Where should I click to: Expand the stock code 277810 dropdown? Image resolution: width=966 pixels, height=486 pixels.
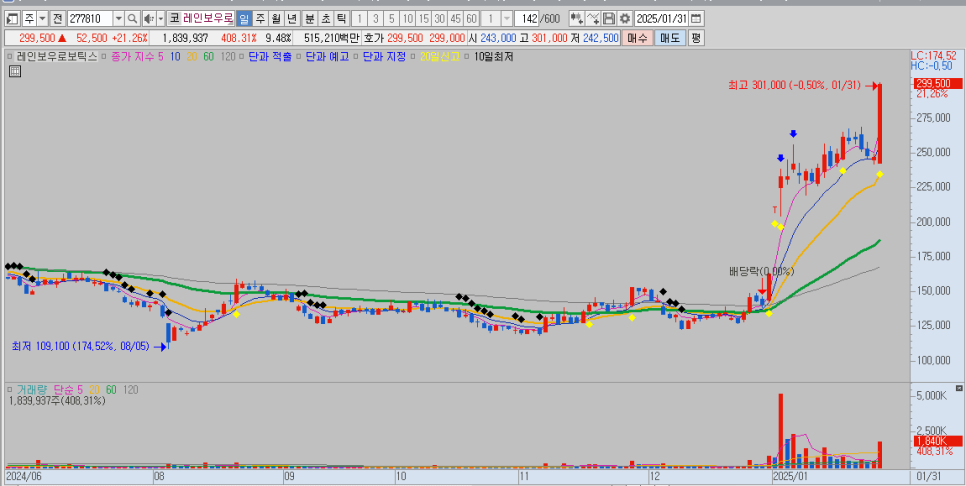119,19
